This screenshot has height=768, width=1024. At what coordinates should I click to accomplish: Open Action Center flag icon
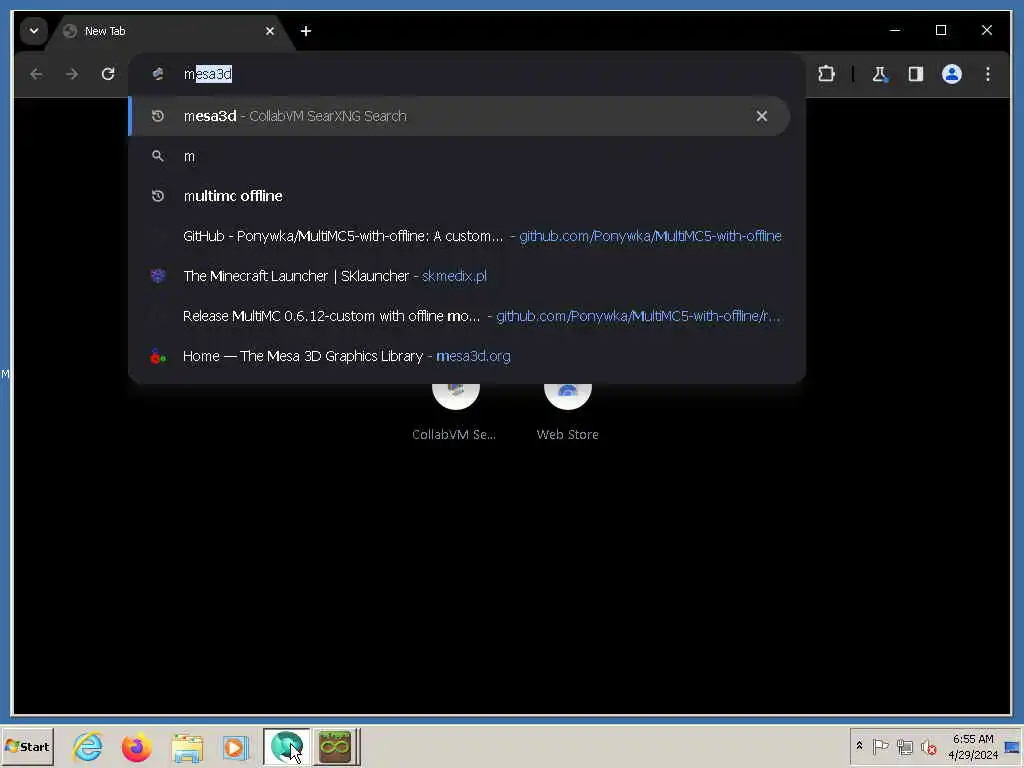pos(880,746)
